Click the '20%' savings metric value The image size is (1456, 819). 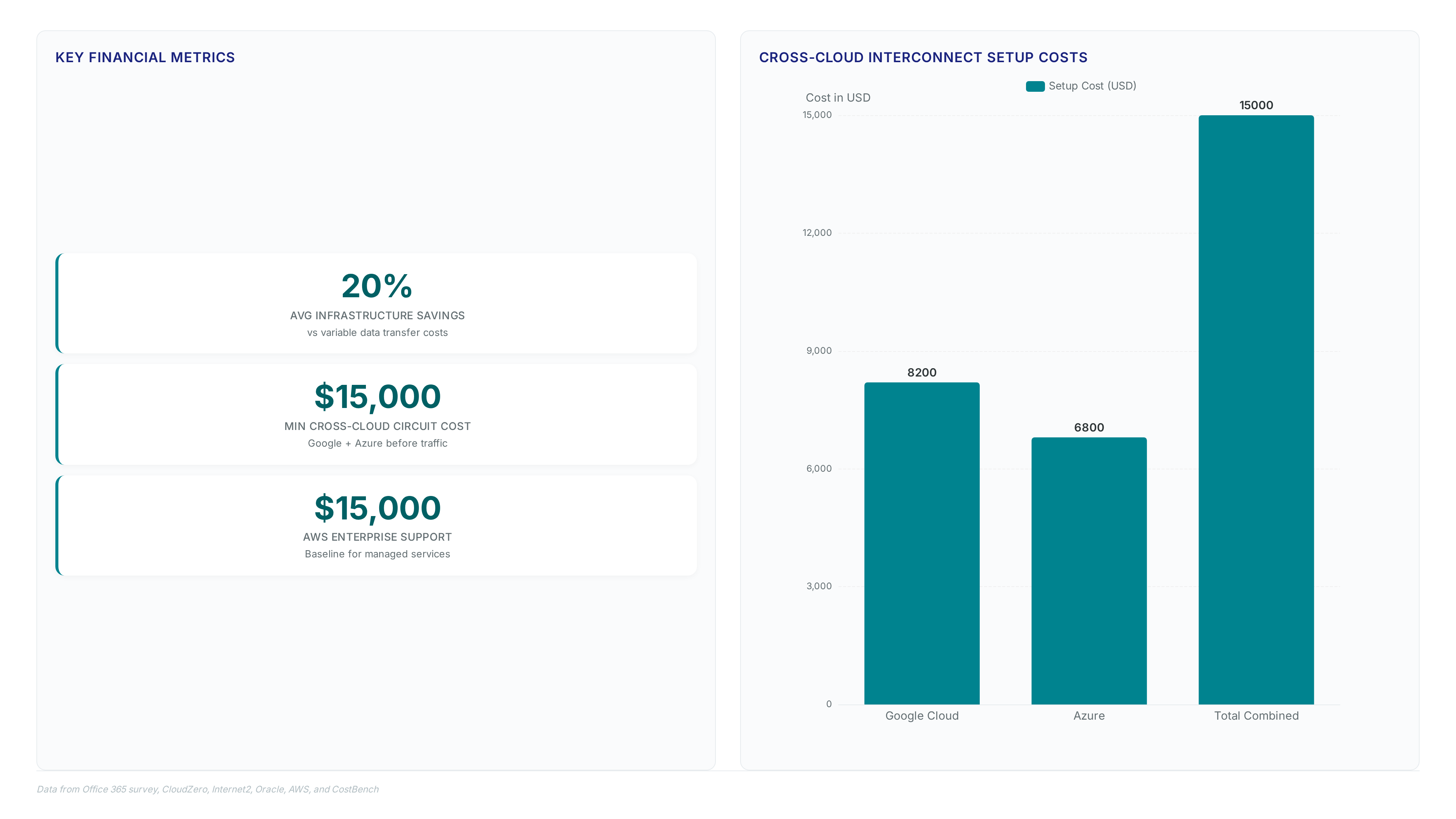point(377,286)
